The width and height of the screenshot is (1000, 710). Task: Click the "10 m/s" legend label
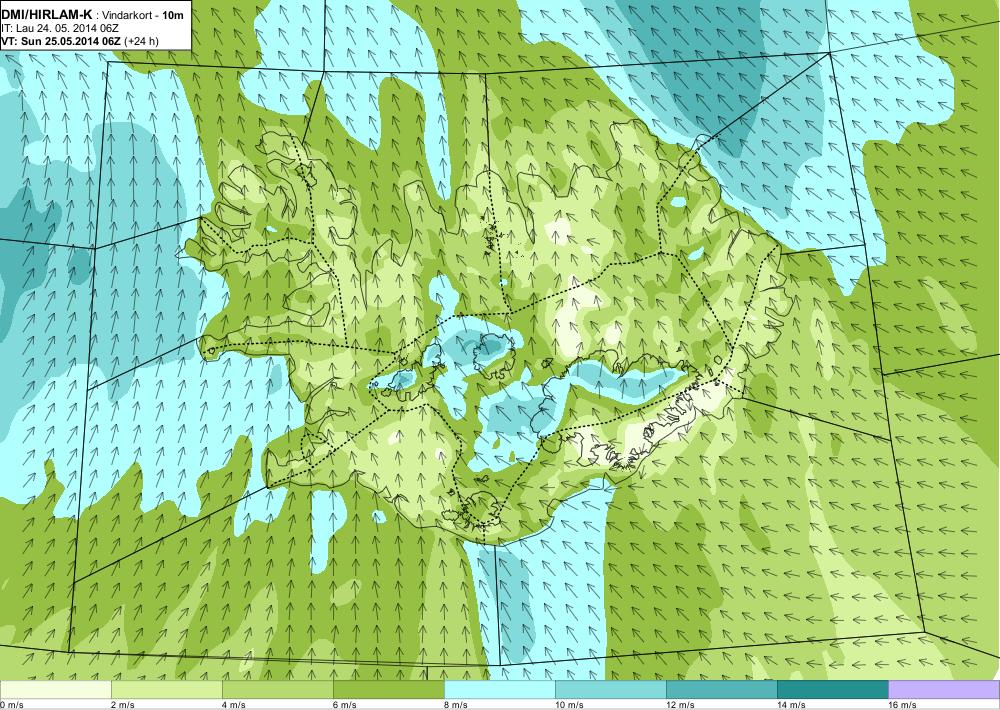click(569, 705)
